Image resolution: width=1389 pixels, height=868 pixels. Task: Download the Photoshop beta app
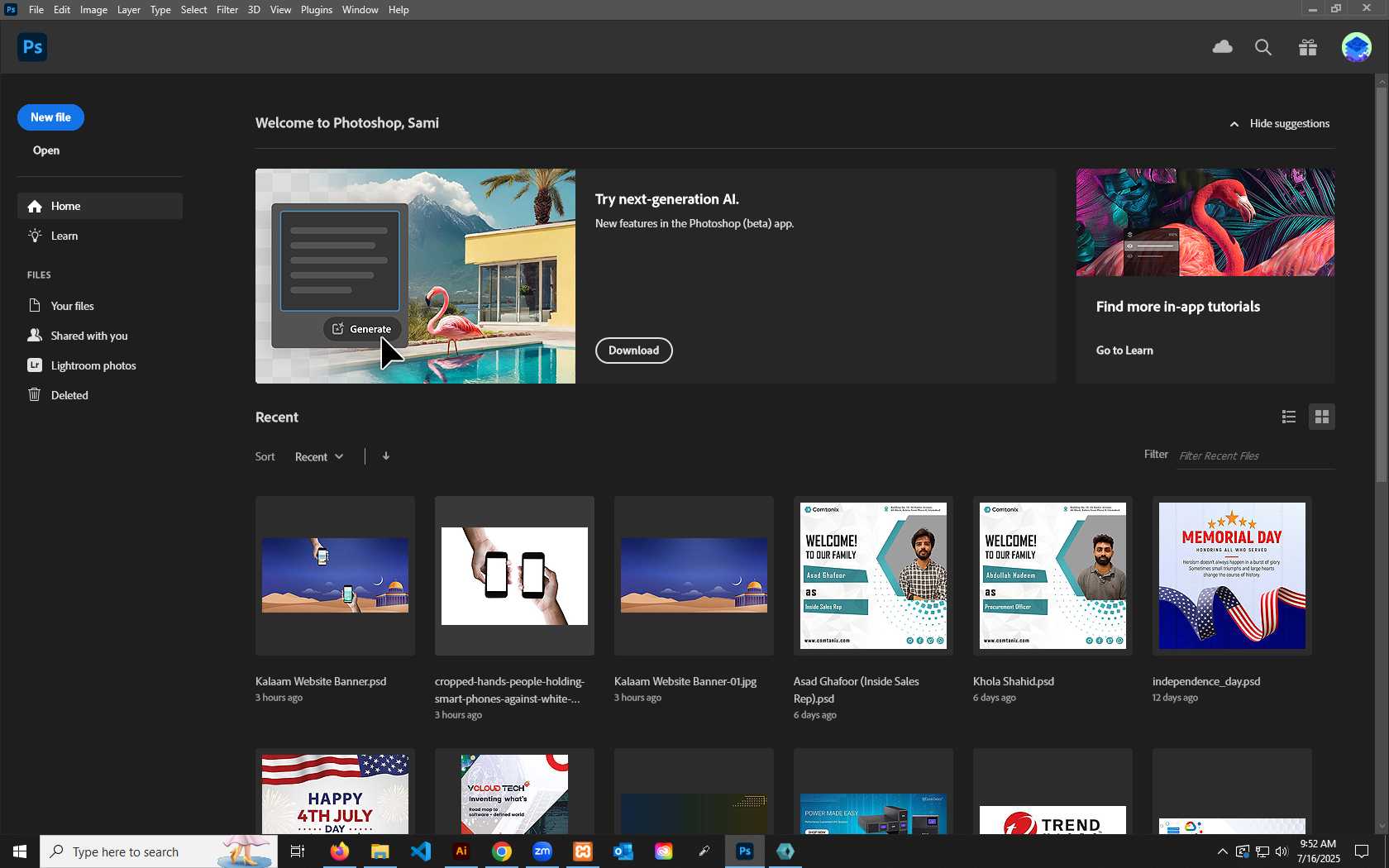pos(634,351)
